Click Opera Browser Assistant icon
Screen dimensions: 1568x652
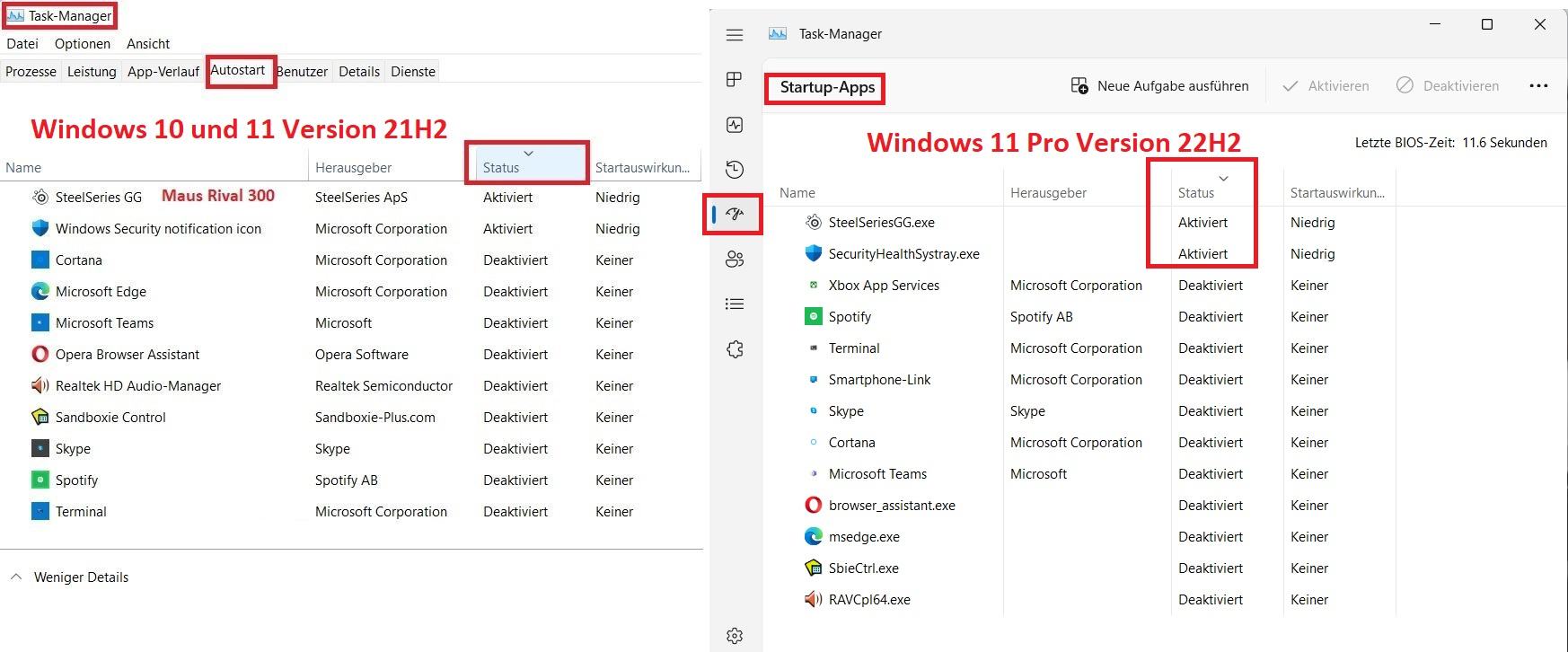pyautogui.click(x=40, y=354)
